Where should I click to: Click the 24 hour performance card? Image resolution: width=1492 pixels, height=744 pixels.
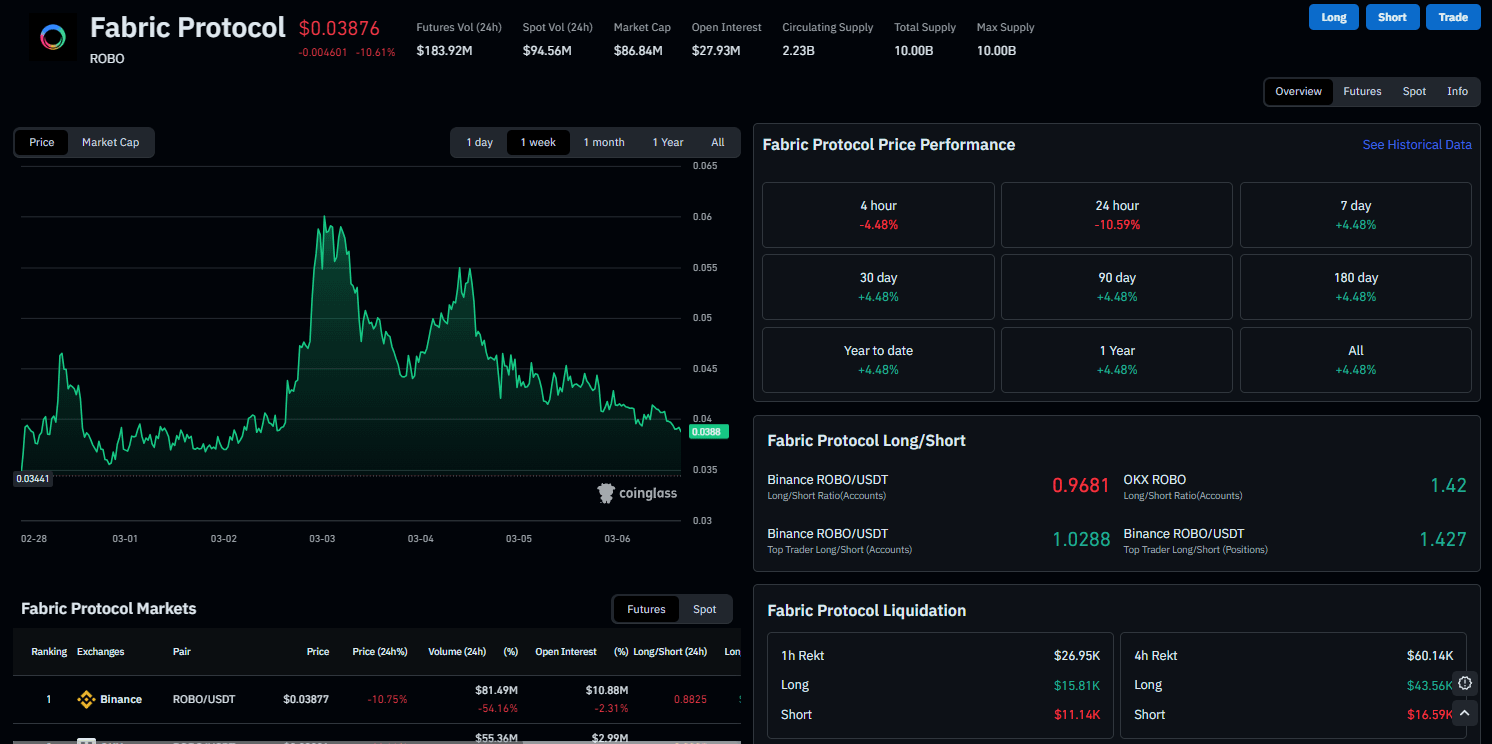tap(1117, 215)
